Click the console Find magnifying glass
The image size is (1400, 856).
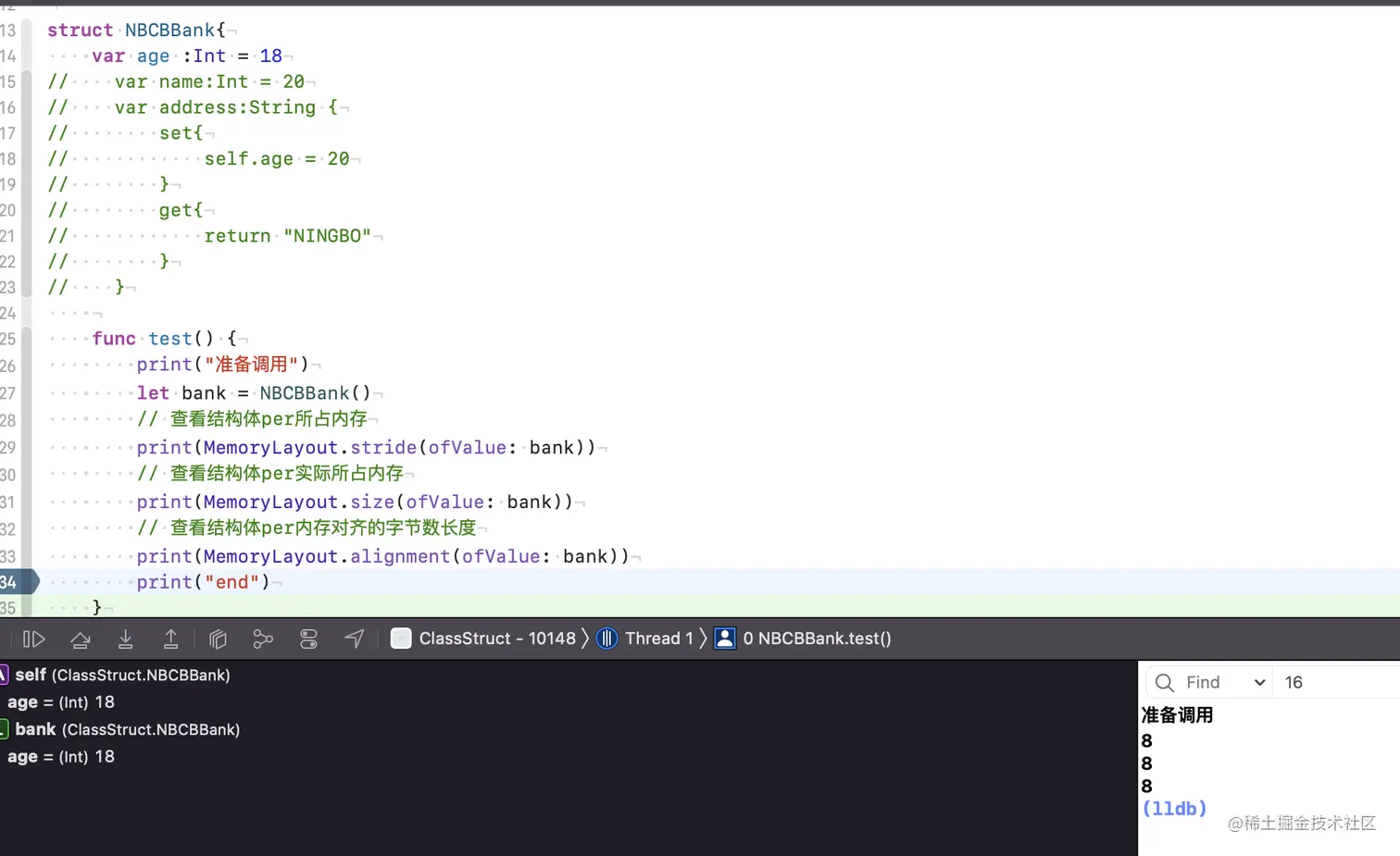pyautogui.click(x=1165, y=683)
